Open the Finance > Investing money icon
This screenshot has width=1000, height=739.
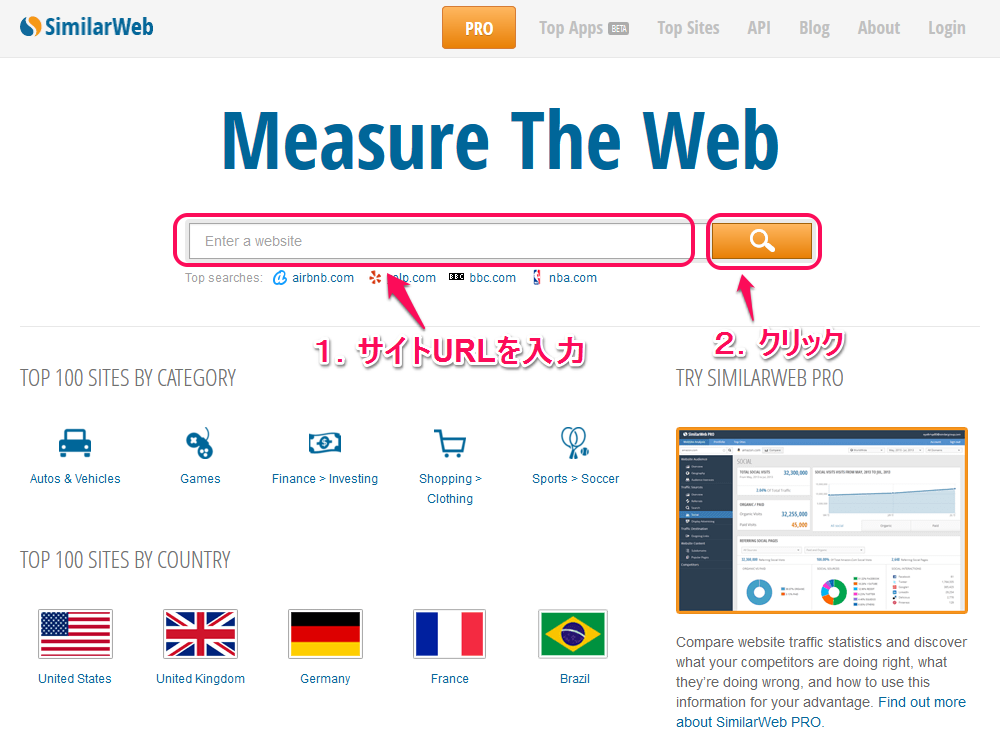tap(325, 442)
